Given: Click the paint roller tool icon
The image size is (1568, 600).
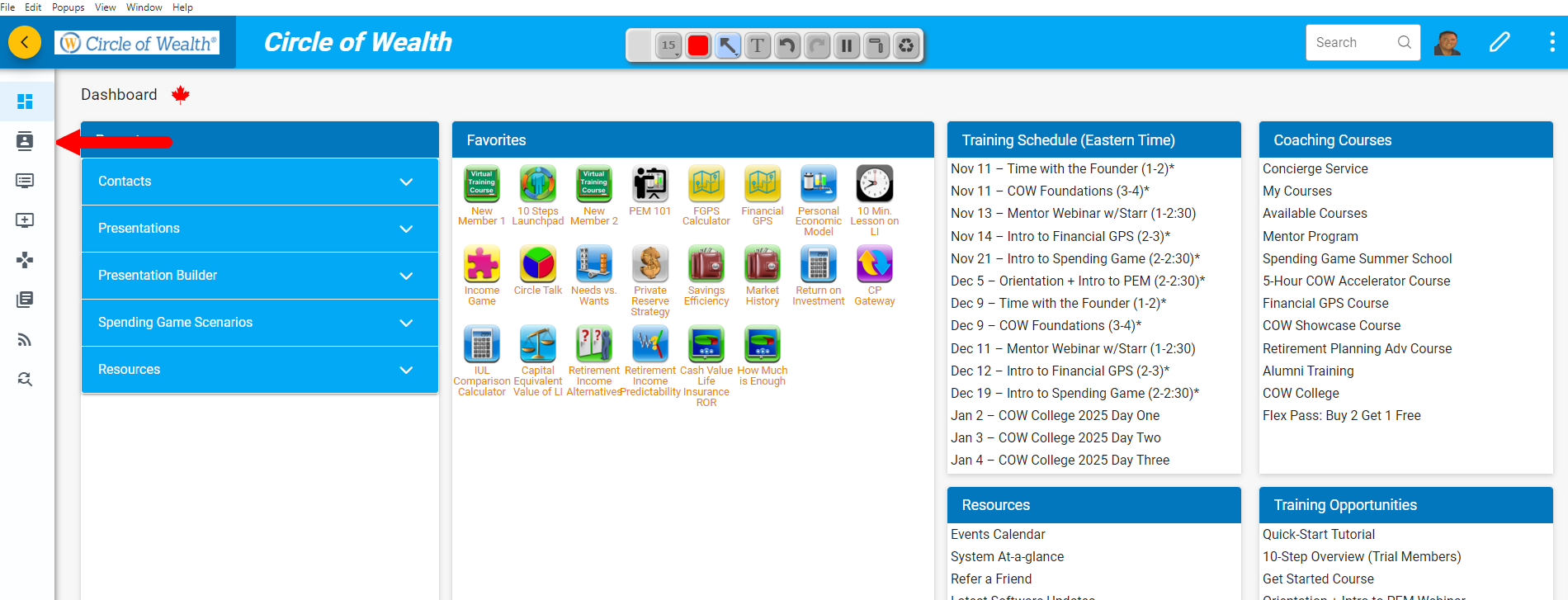Looking at the screenshot, I should (x=876, y=45).
